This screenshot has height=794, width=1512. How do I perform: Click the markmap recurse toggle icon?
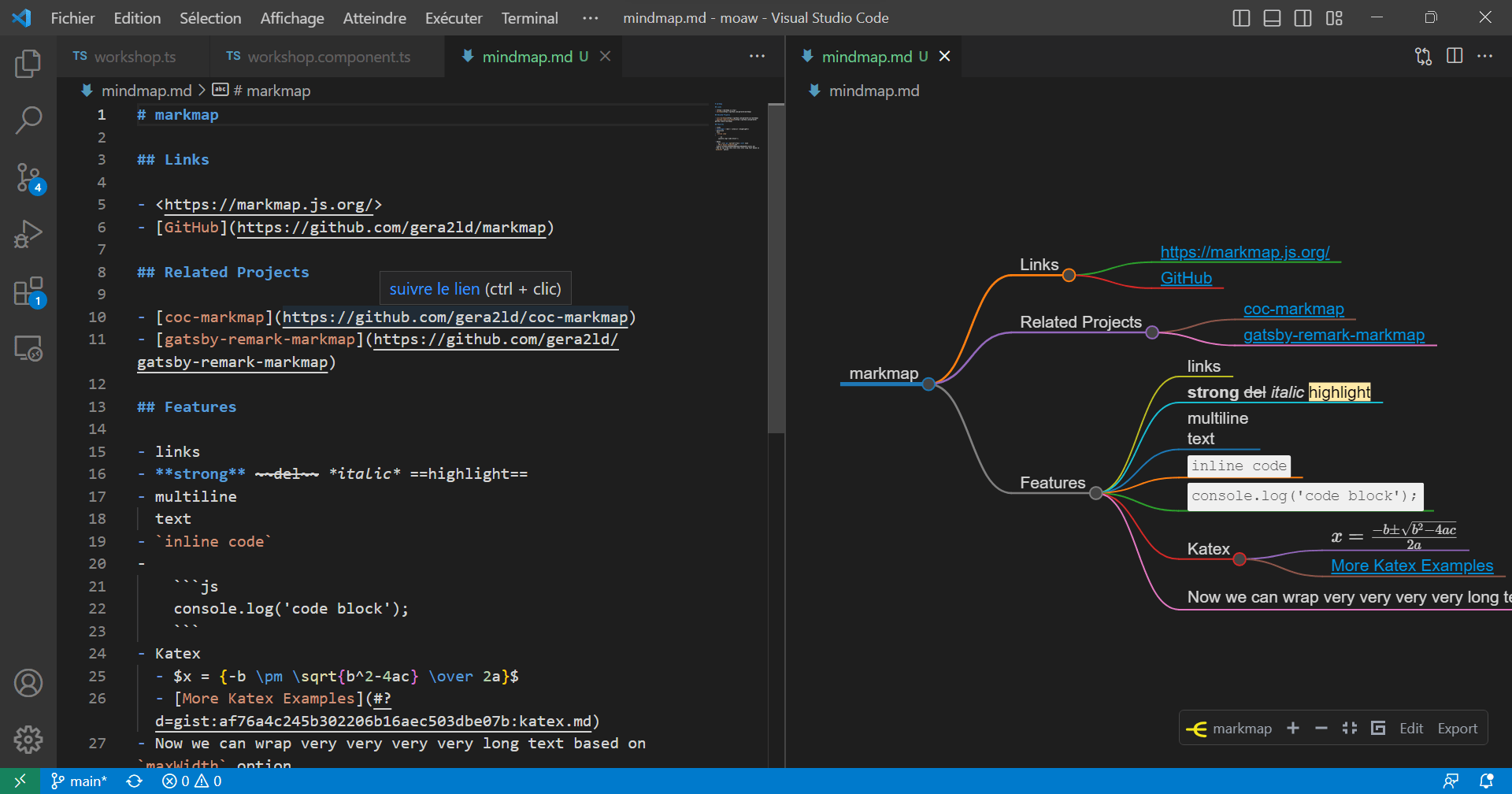click(x=1378, y=729)
